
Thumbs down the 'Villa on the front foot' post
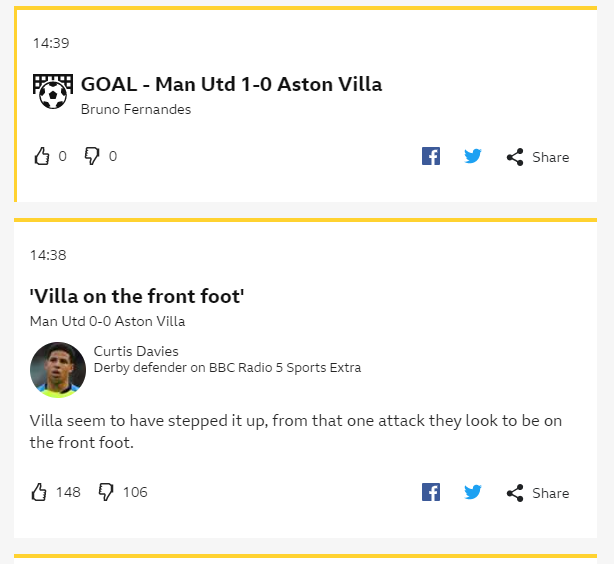106,492
